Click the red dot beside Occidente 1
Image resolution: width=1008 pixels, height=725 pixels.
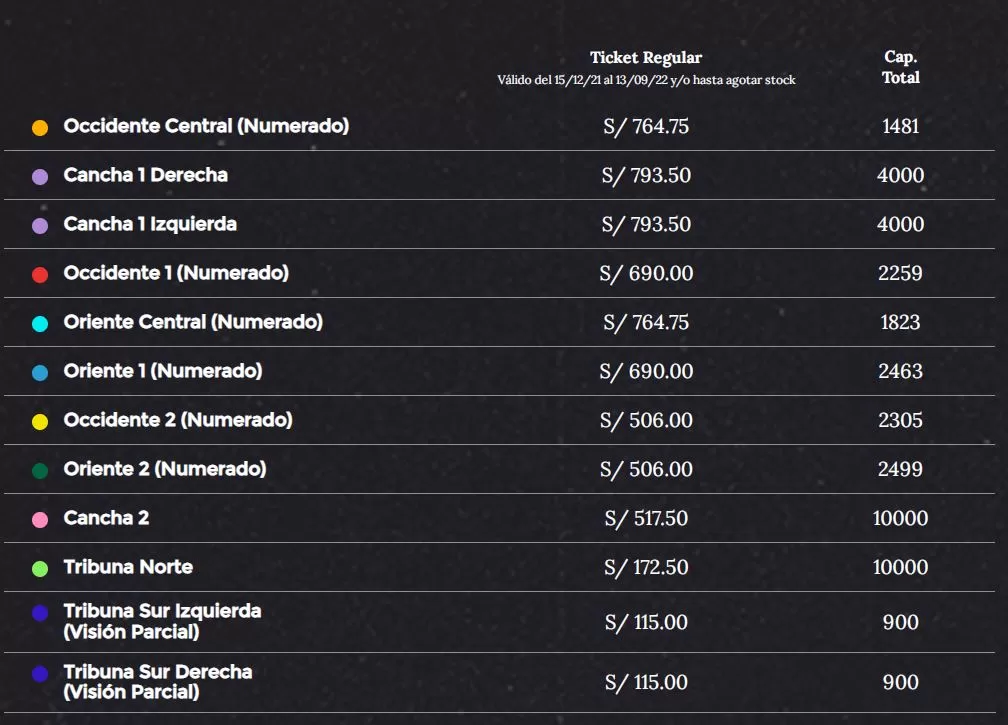click(40, 275)
